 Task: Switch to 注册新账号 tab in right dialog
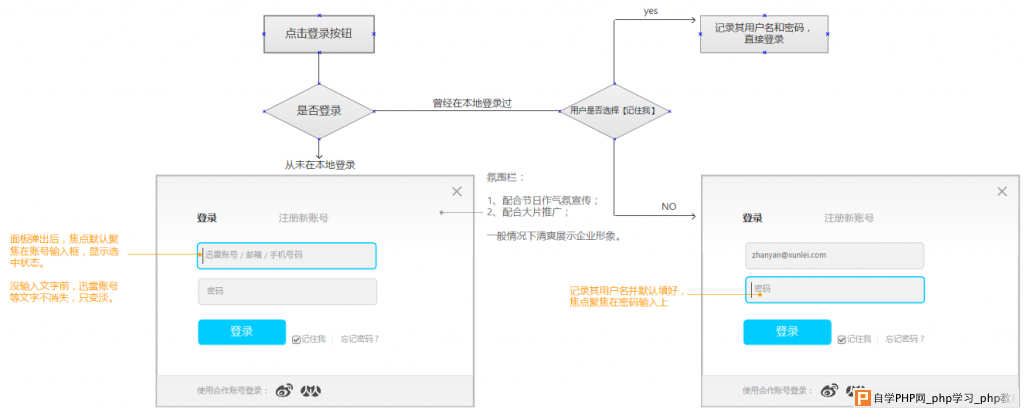[848, 218]
